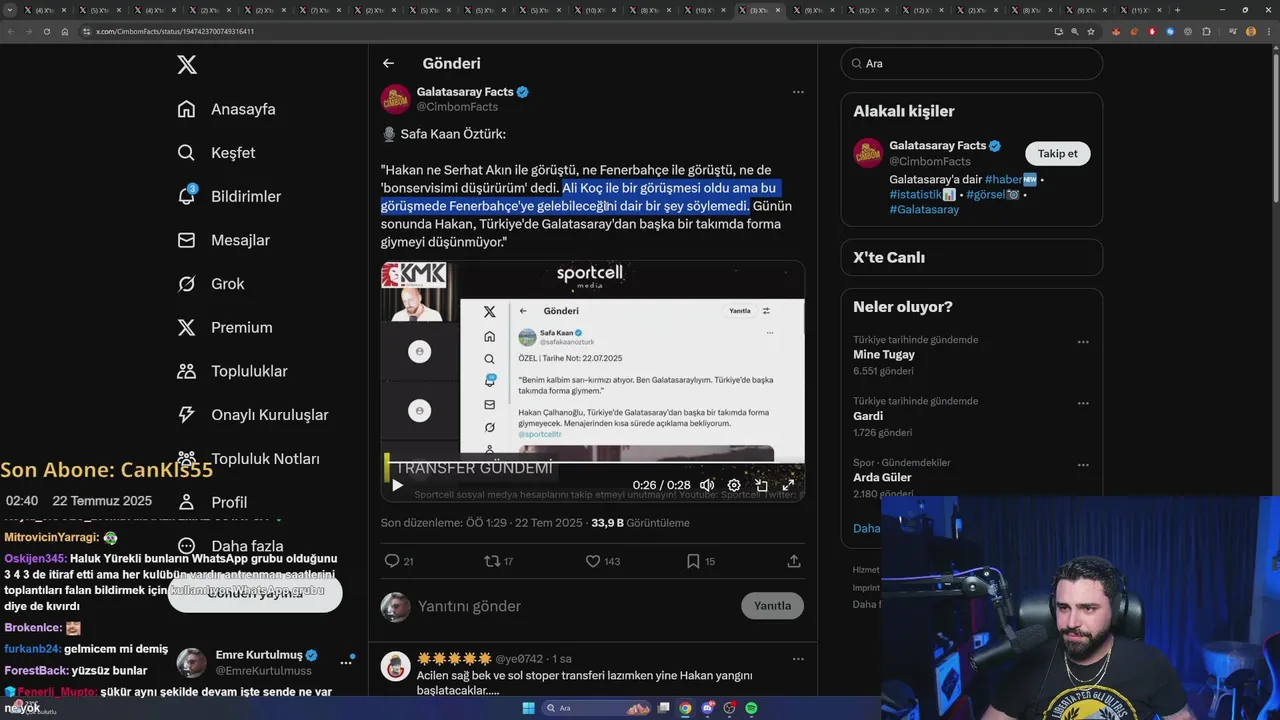Viewport: 1280px width, 720px height.
Task: Click the browser home button
Action: 64,31
